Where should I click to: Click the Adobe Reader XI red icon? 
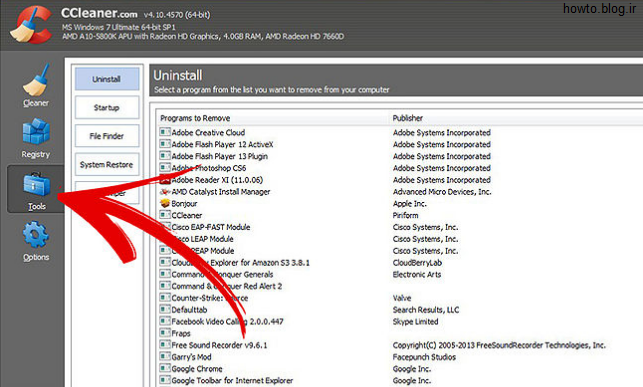165,180
